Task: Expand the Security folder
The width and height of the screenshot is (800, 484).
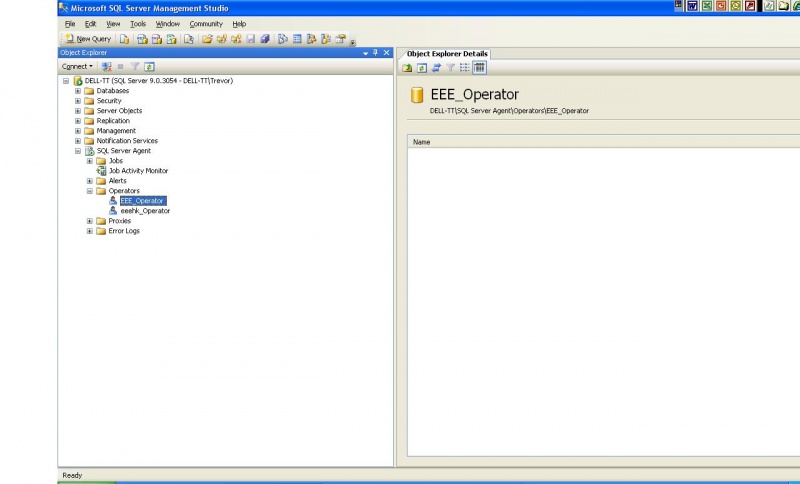Action: point(78,101)
